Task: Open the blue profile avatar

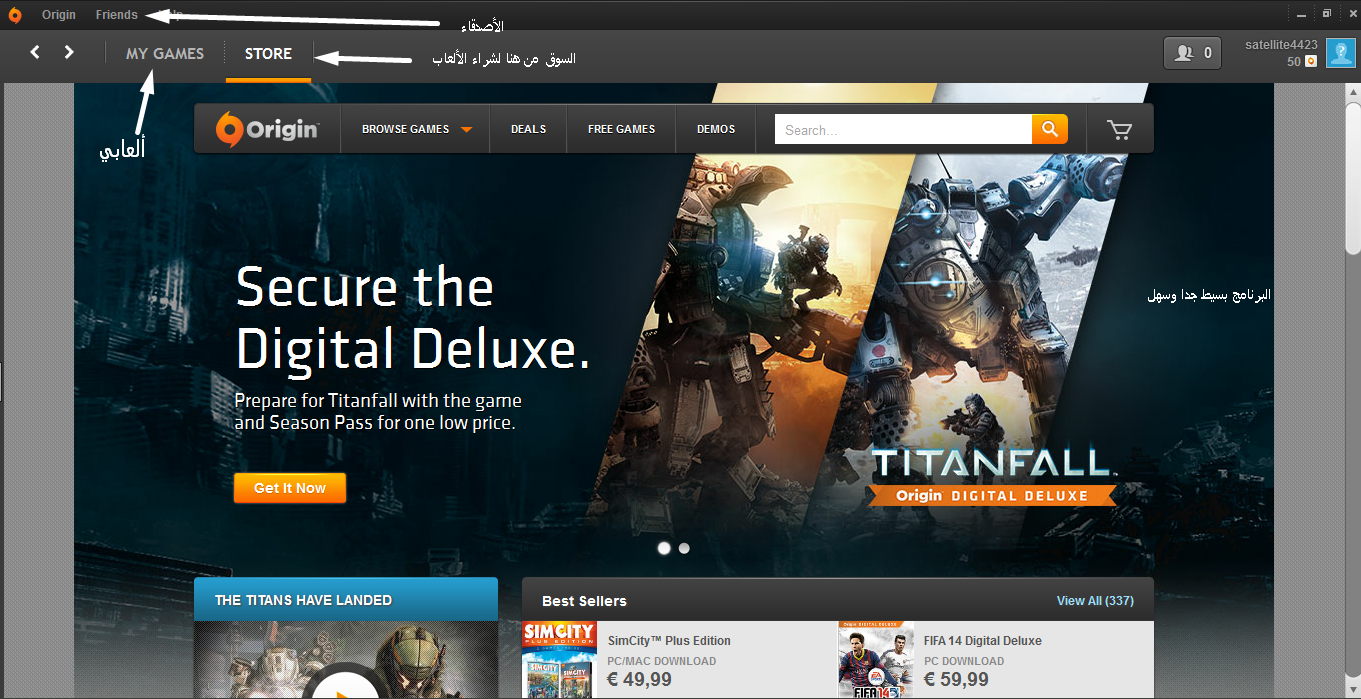Action: click(1341, 53)
